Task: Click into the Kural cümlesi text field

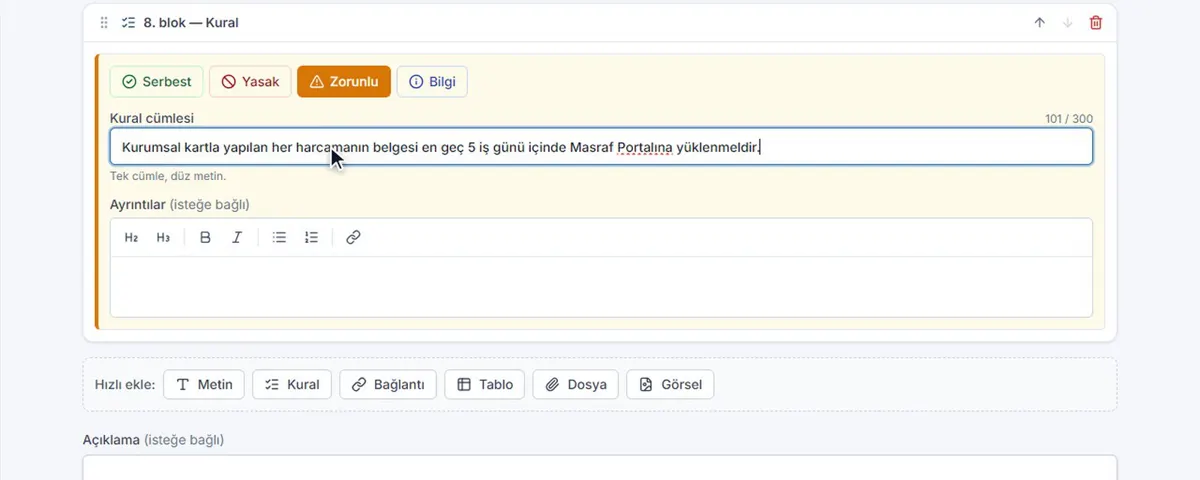Action: [601, 147]
